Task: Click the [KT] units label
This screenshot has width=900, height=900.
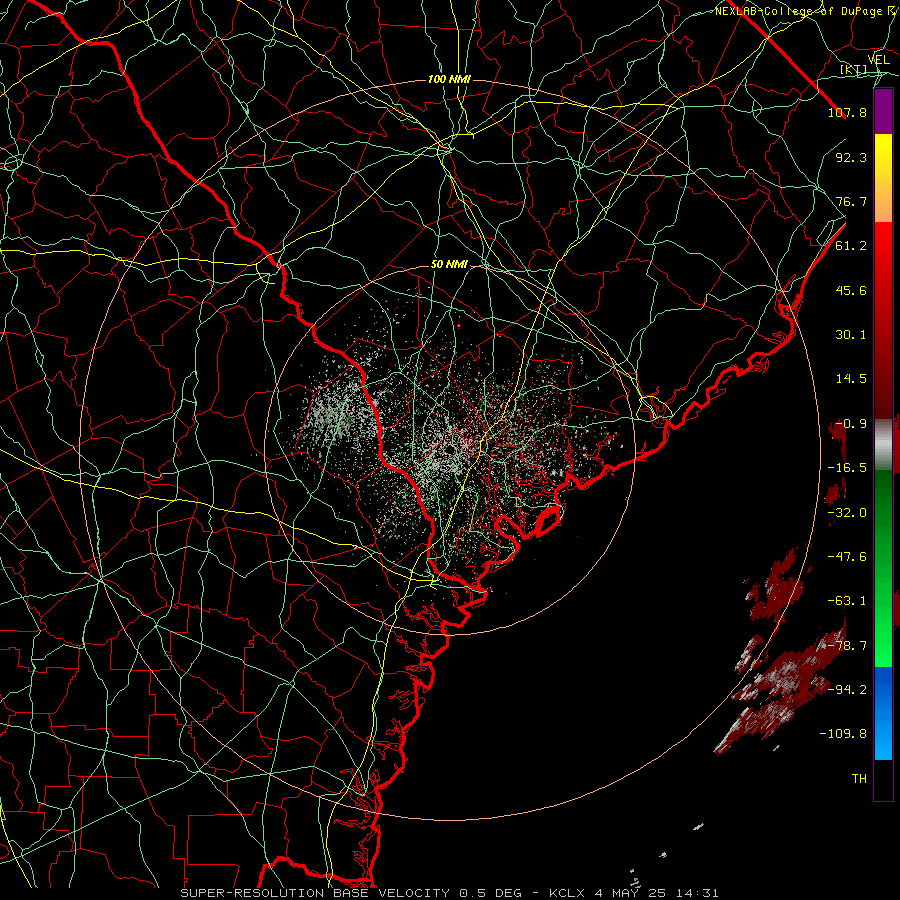Action: tap(854, 69)
